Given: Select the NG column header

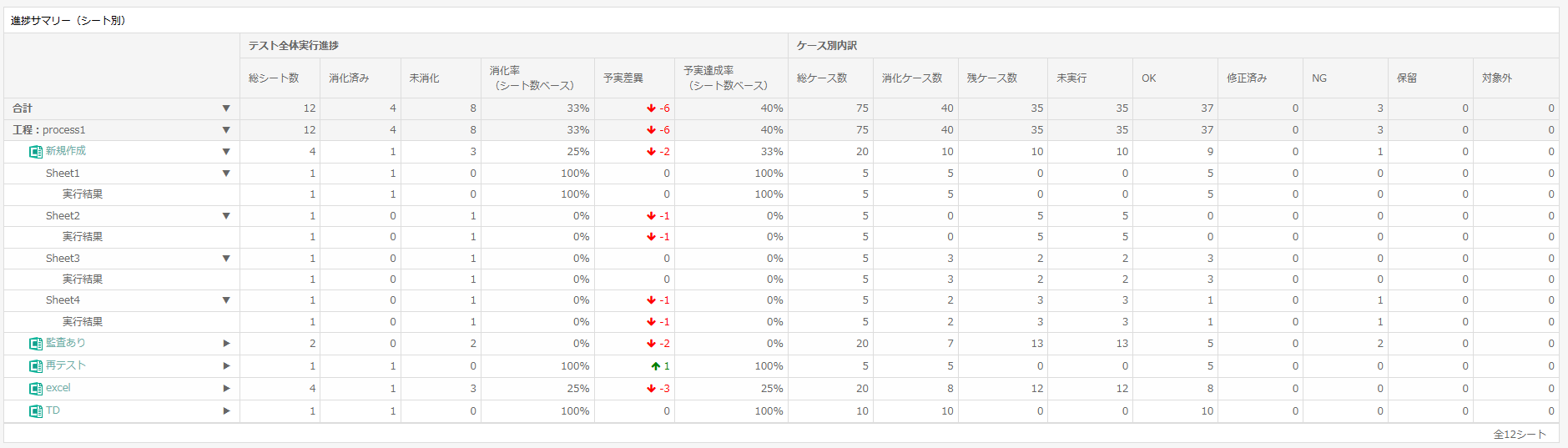Looking at the screenshot, I should [1345, 78].
